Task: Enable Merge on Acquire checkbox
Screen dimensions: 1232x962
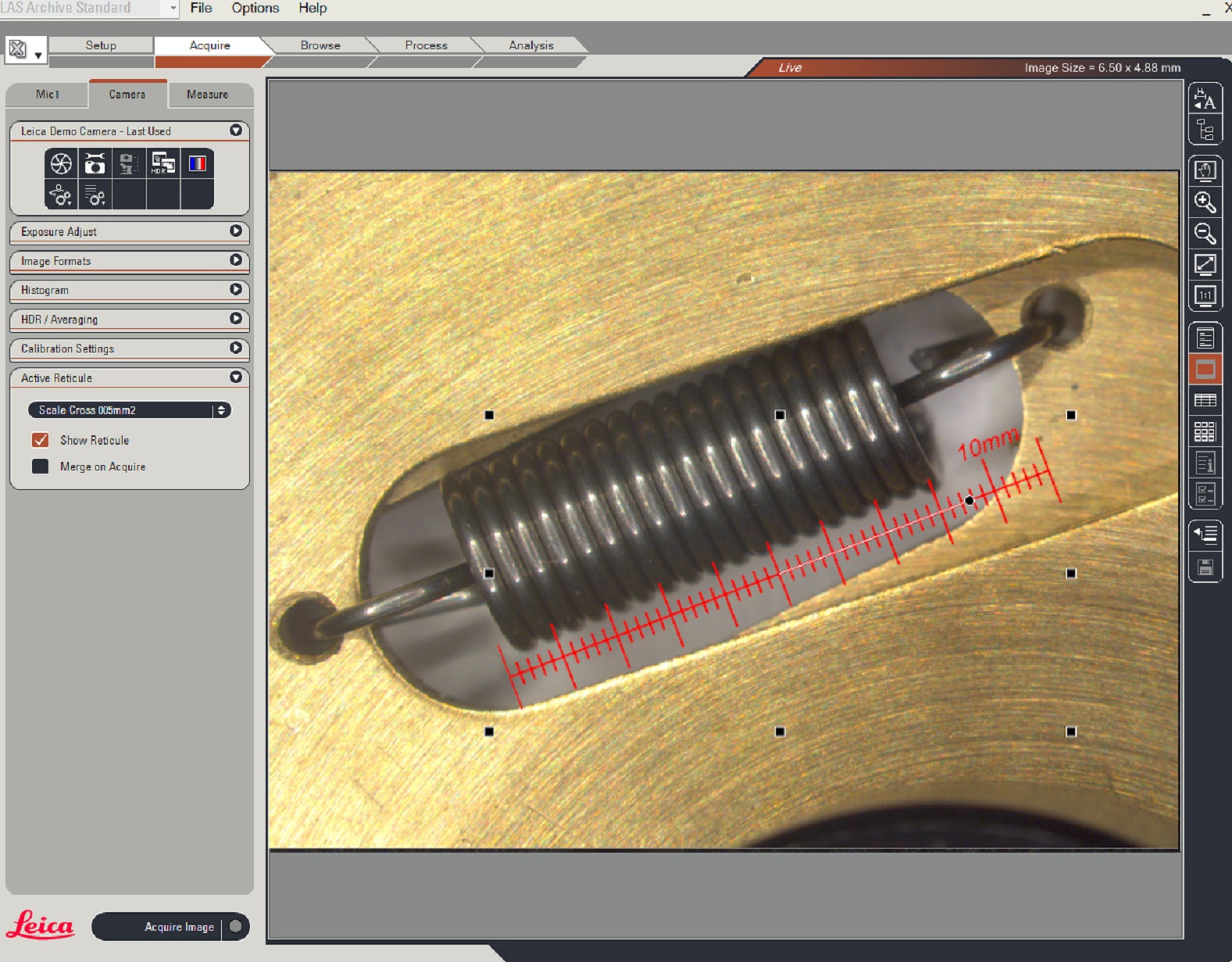Action: pos(41,467)
